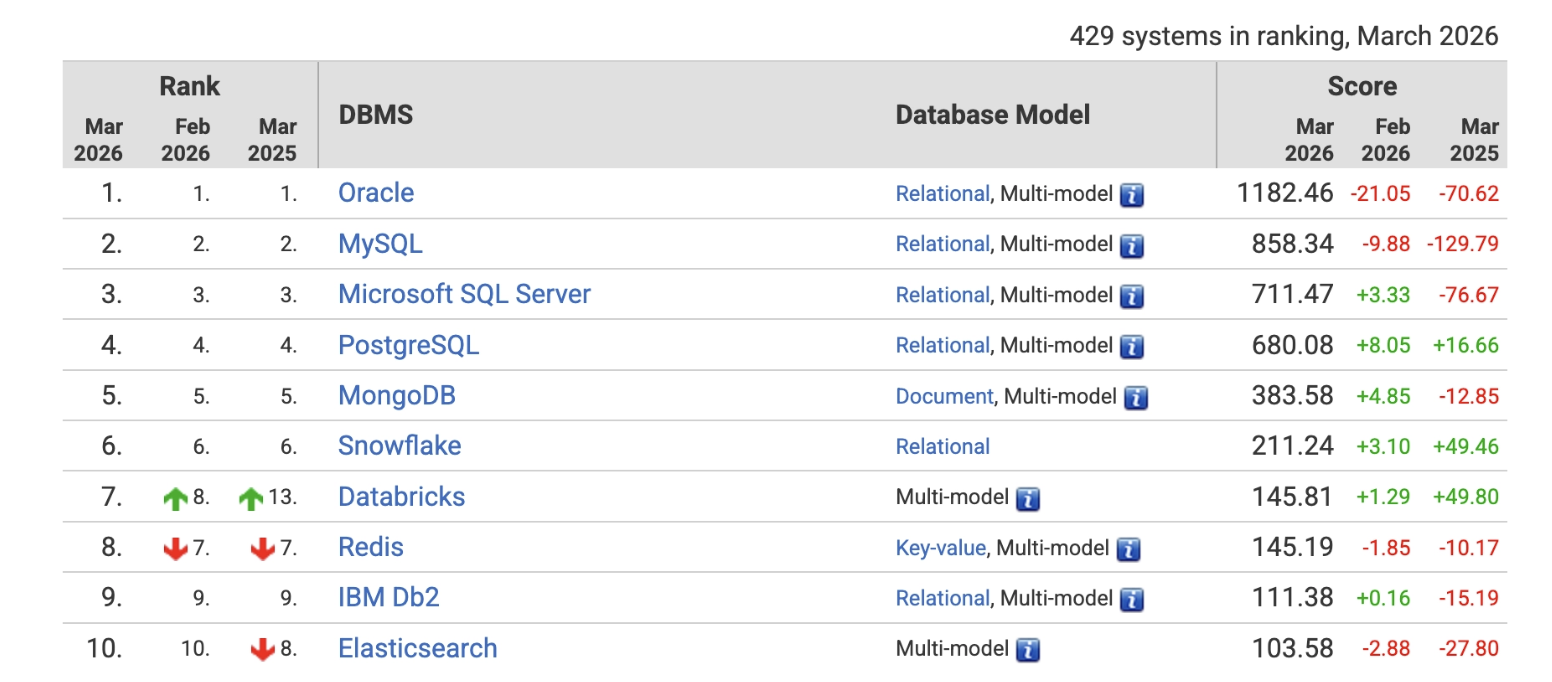Image resolution: width=1552 pixels, height=682 pixels.
Task: Click the MySQL score 858.34
Action: pos(1292,244)
